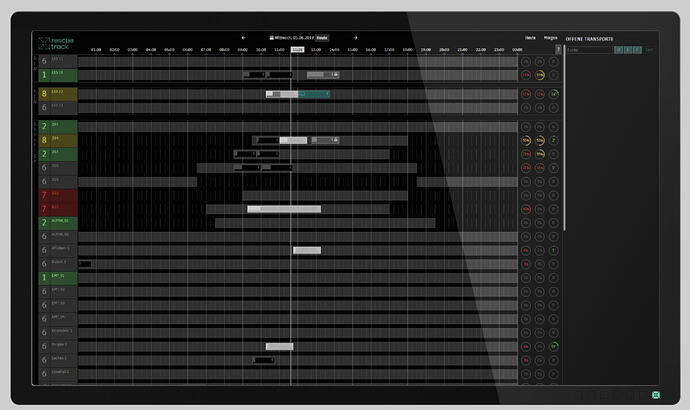
Task: Select the upper red status 7 vehicle row
Action: pos(58,195)
